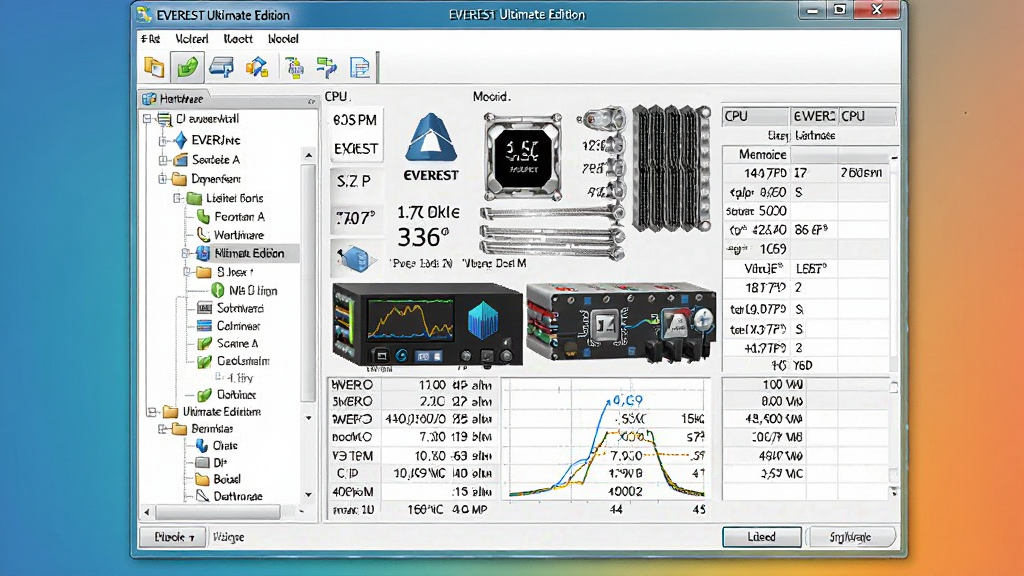
Task: Click the blue-and-orange wizard toolbar icon
Action: (x=257, y=67)
